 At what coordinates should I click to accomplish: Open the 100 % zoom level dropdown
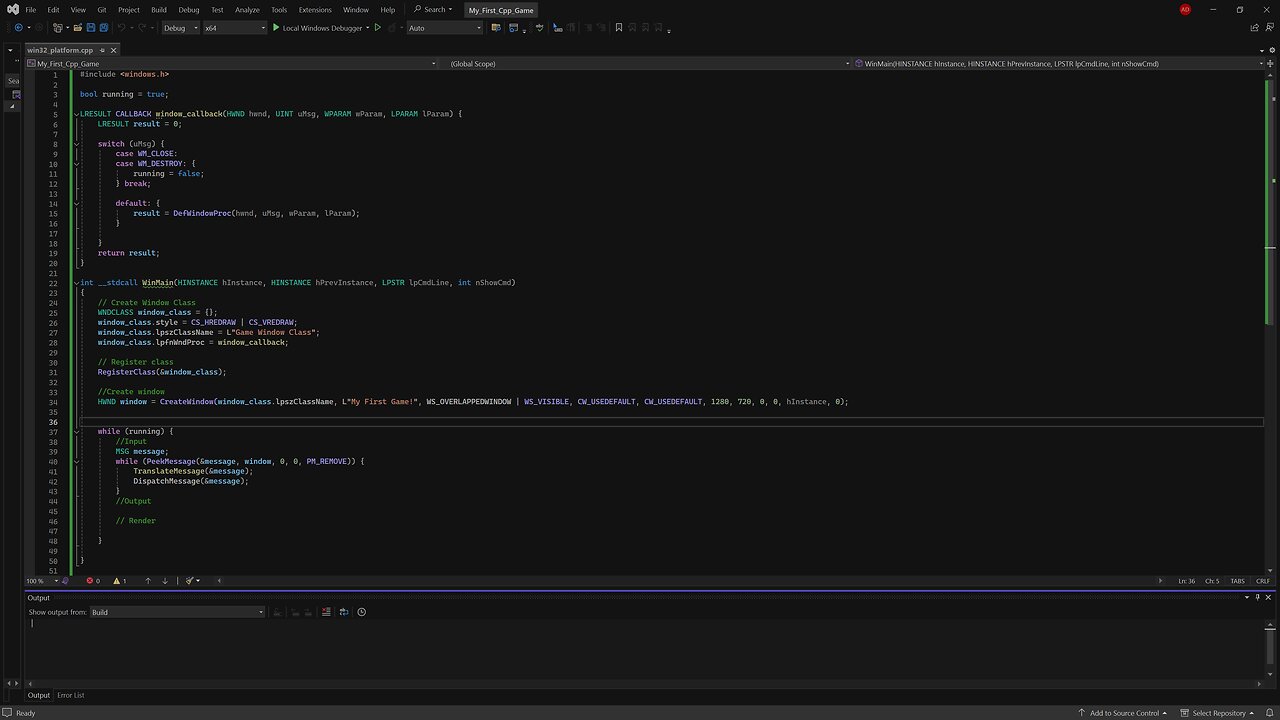point(41,581)
